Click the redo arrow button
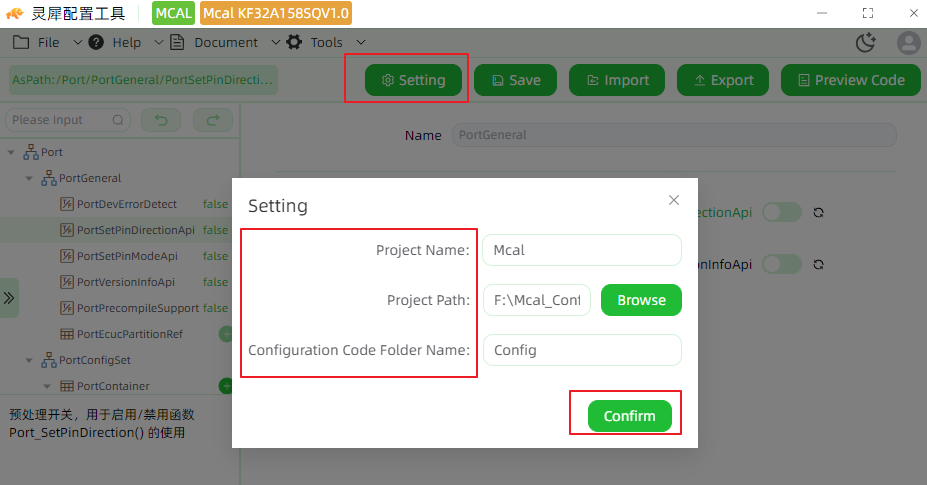 213,120
